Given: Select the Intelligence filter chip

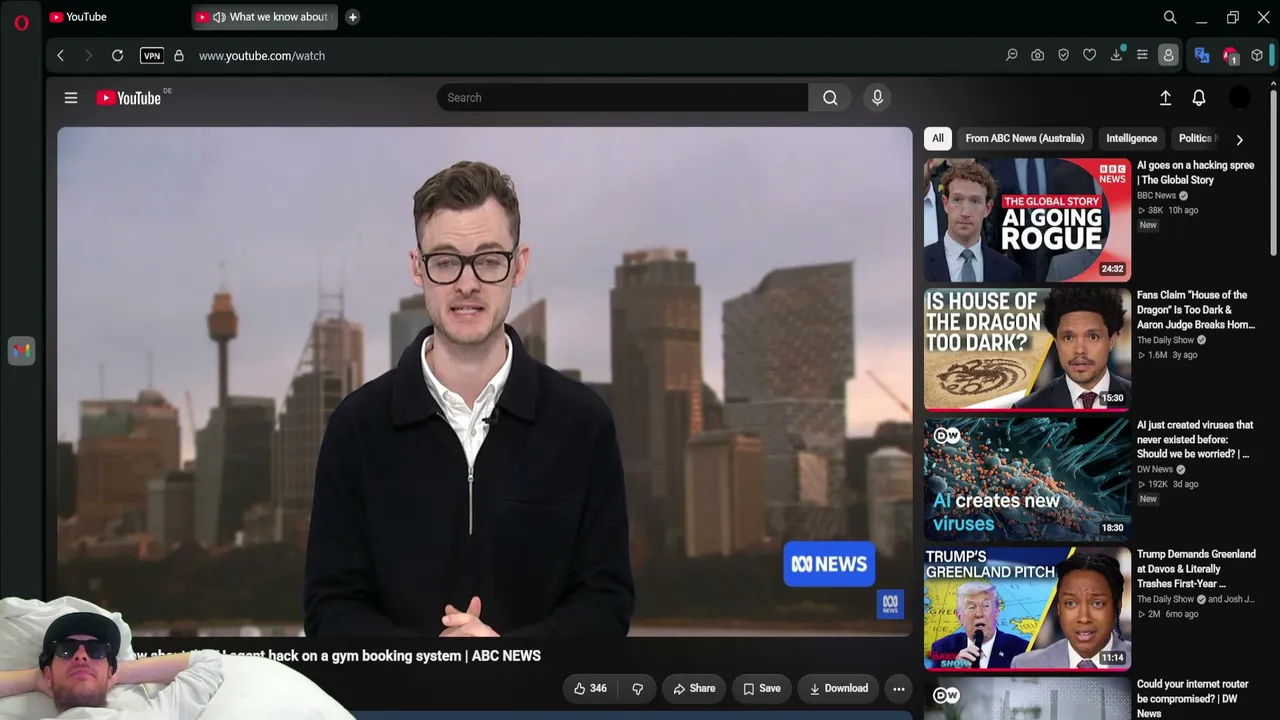Looking at the screenshot, I should [1131, 139].
